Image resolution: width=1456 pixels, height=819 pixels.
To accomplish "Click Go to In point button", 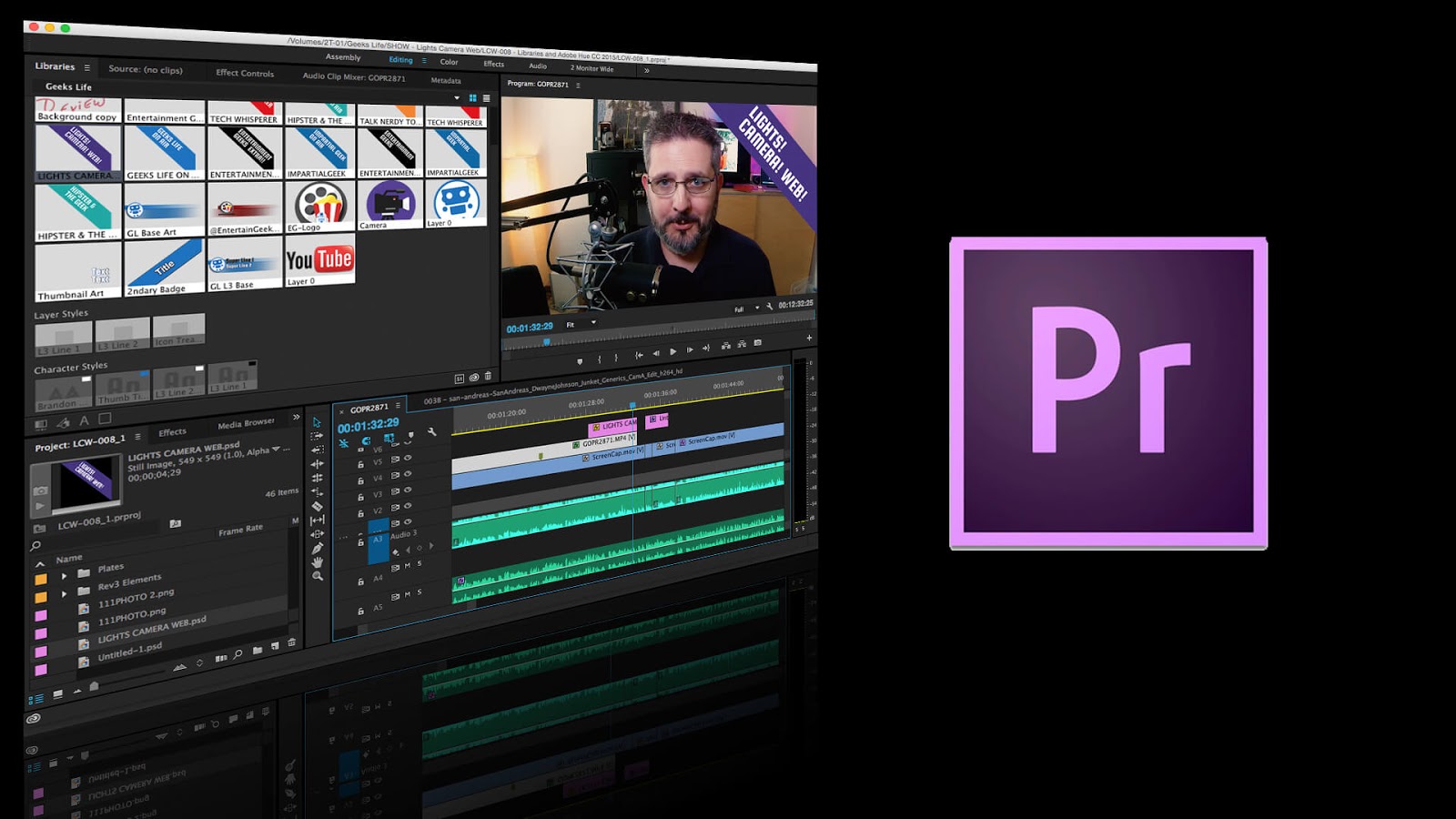I will [x=639, y=355].
